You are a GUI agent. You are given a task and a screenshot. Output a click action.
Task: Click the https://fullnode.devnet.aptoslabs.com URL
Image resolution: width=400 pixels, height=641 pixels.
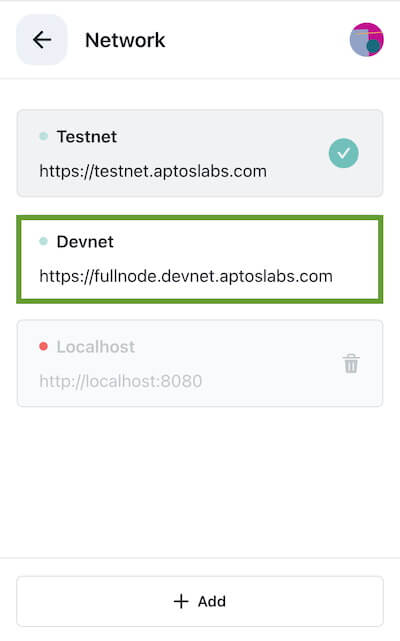pyautogui.click(x=186, y=276)
